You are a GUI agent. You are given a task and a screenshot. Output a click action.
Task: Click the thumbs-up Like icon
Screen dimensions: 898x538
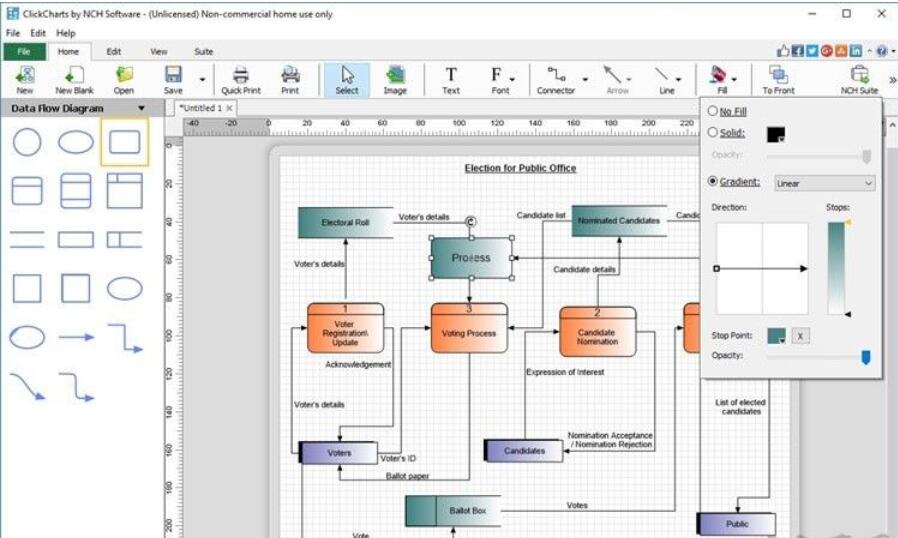783,51
